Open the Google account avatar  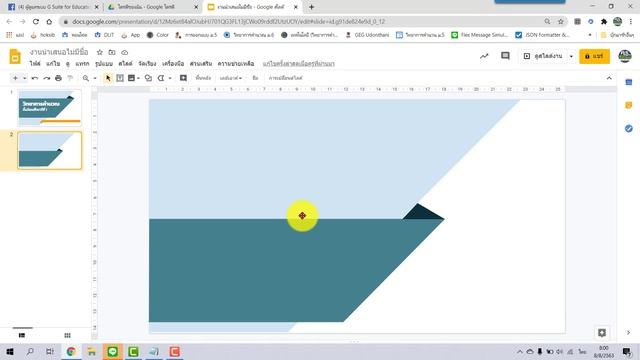(624, 56)
